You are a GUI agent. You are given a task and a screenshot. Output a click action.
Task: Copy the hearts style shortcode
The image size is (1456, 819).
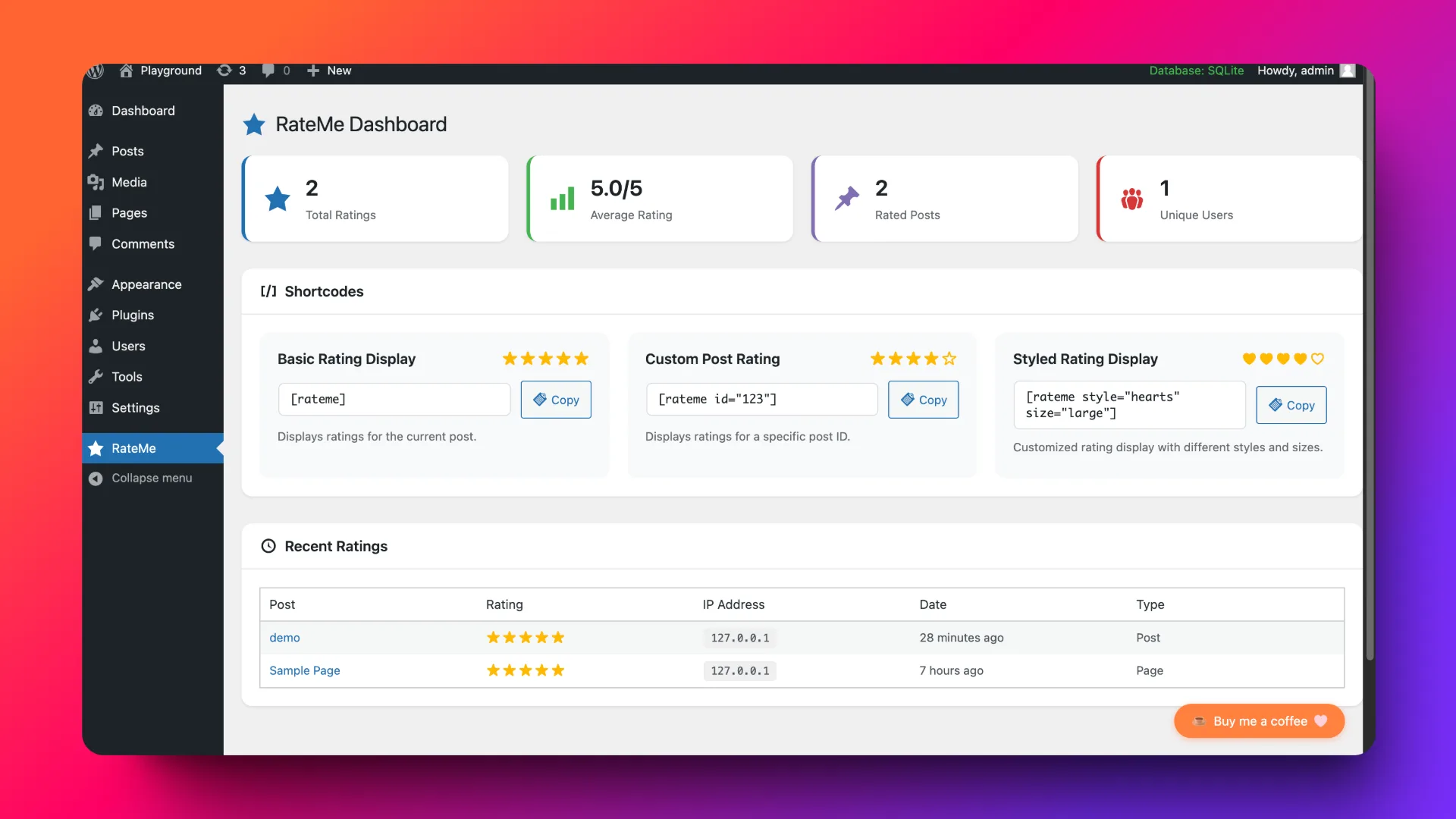point(1291,405)
